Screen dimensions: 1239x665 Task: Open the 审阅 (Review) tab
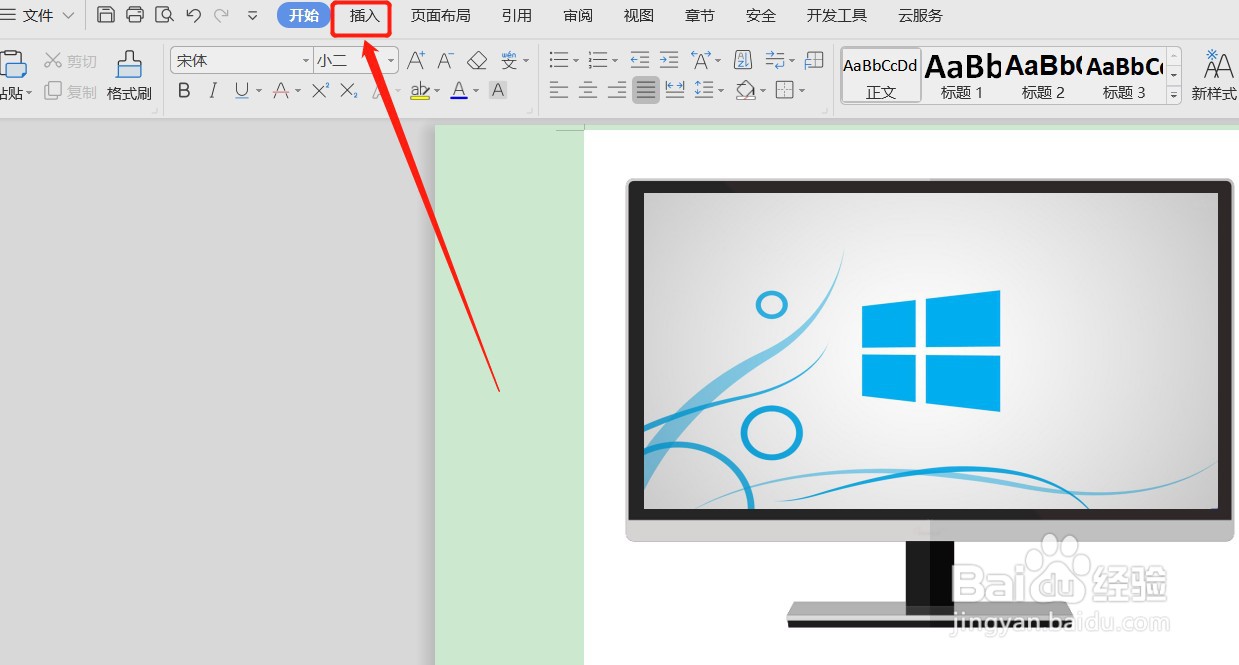(577, 16)
